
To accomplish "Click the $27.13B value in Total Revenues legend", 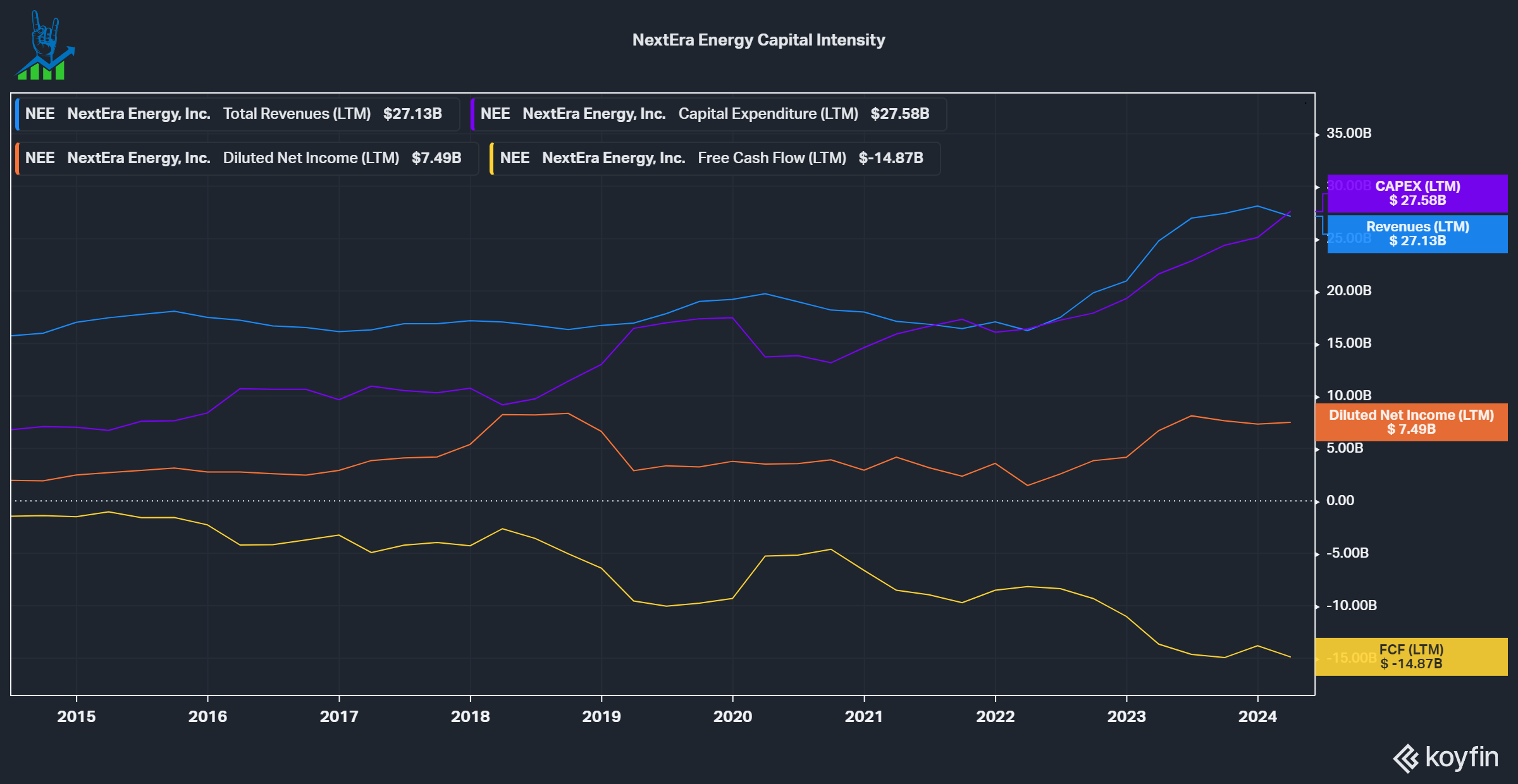I will tap(412, 114).
